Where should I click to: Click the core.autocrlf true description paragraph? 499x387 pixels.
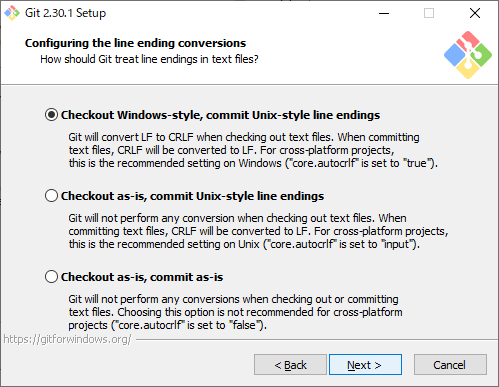click(x=253, y=150)
